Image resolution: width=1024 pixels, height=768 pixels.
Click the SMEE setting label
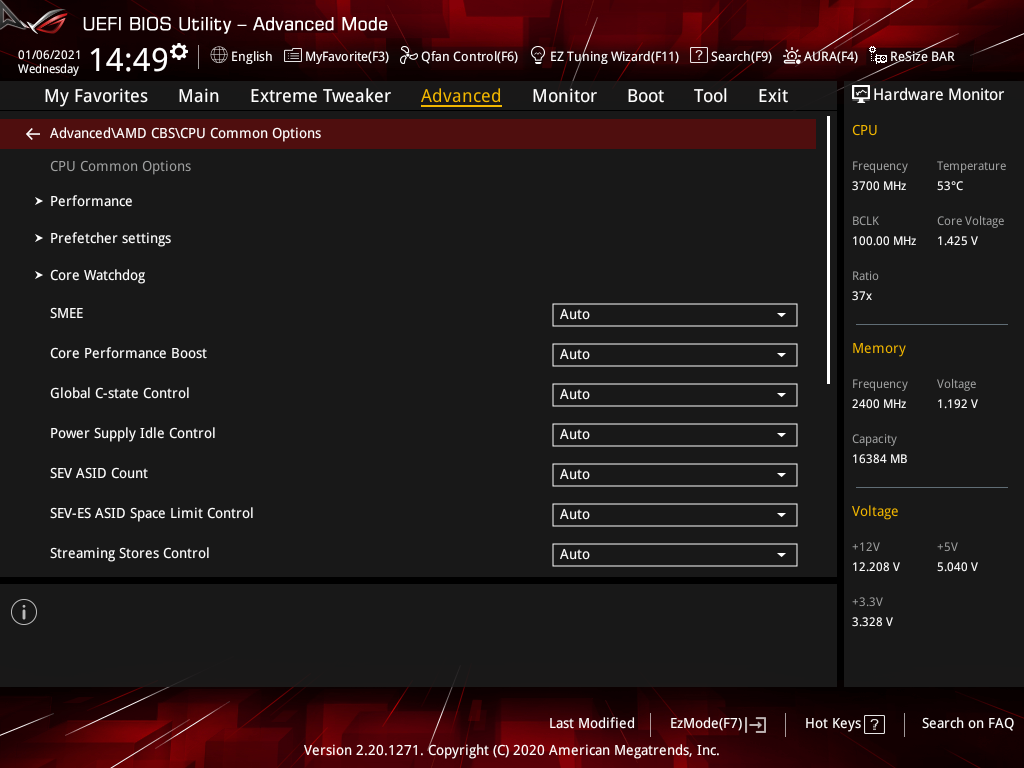tap(67, 313)
